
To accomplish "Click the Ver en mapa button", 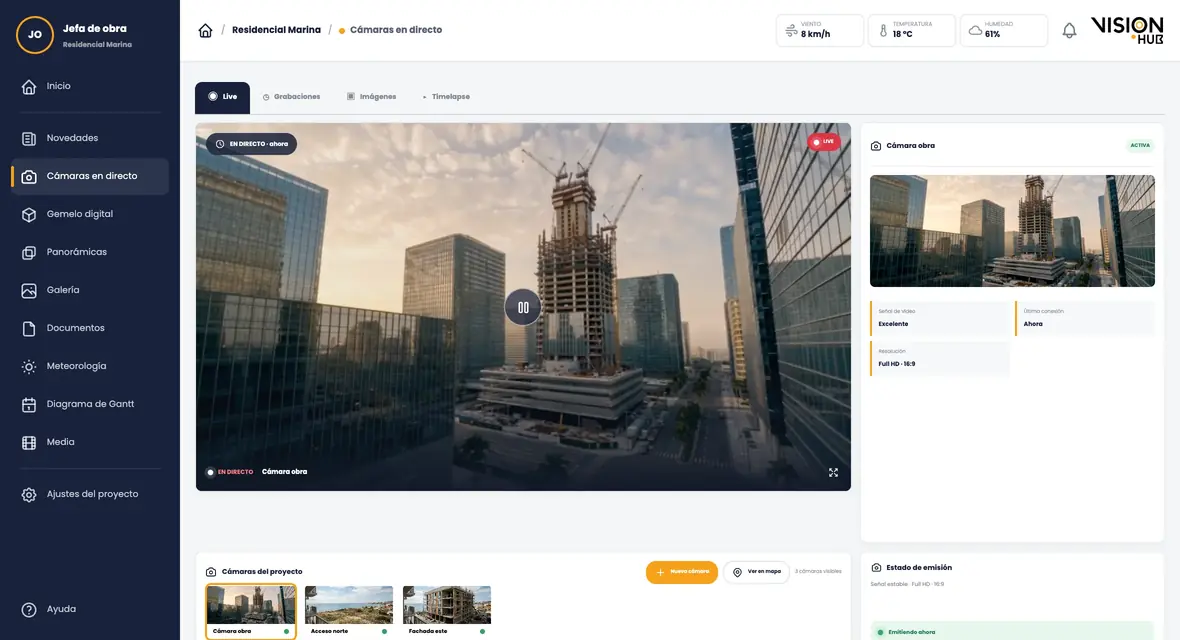I will [x=756, y=572].
